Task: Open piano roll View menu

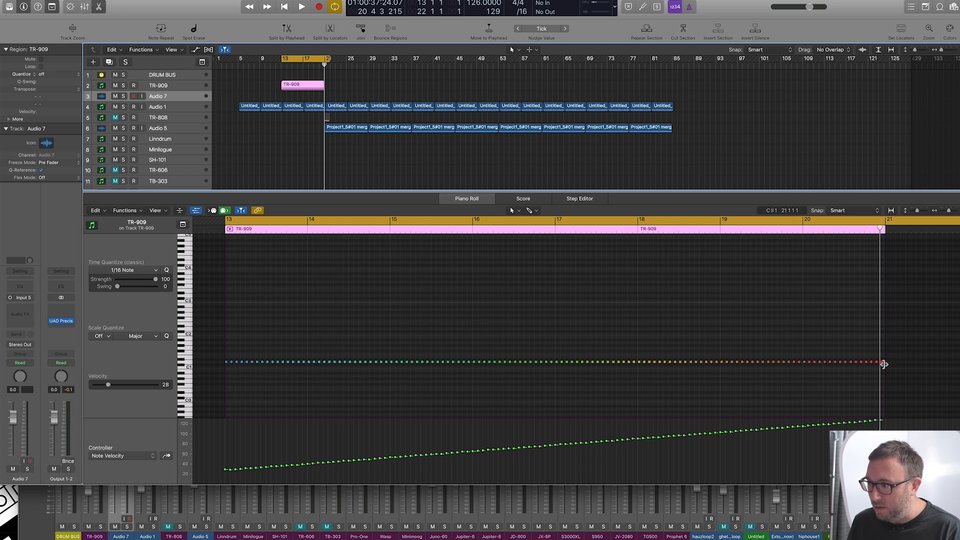Action: point(157,211)
